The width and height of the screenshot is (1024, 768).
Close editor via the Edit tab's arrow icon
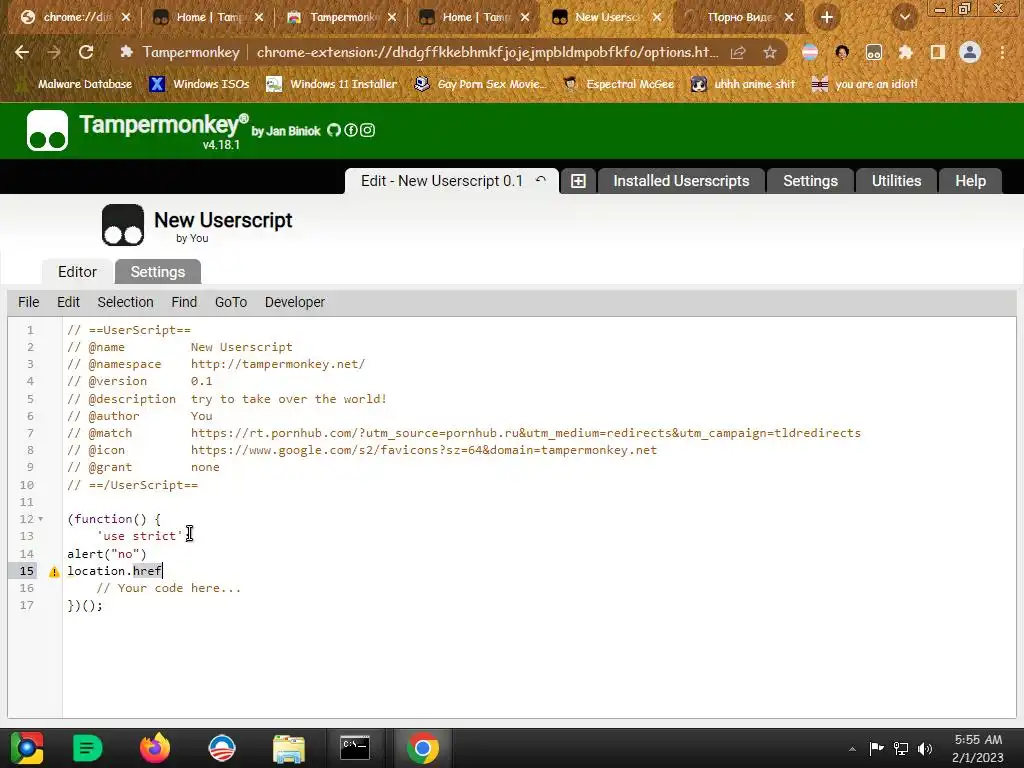541,180
